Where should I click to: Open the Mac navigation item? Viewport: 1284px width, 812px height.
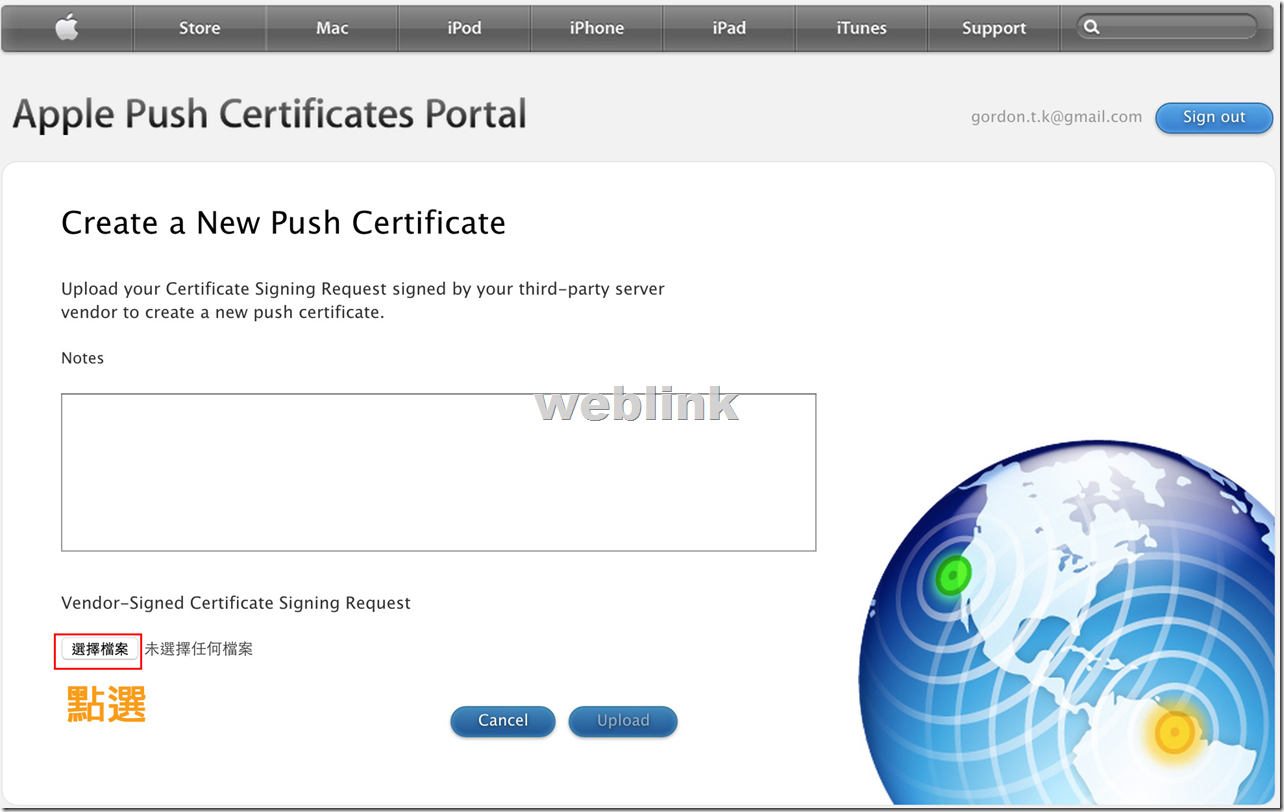click(x=332, y=28)
